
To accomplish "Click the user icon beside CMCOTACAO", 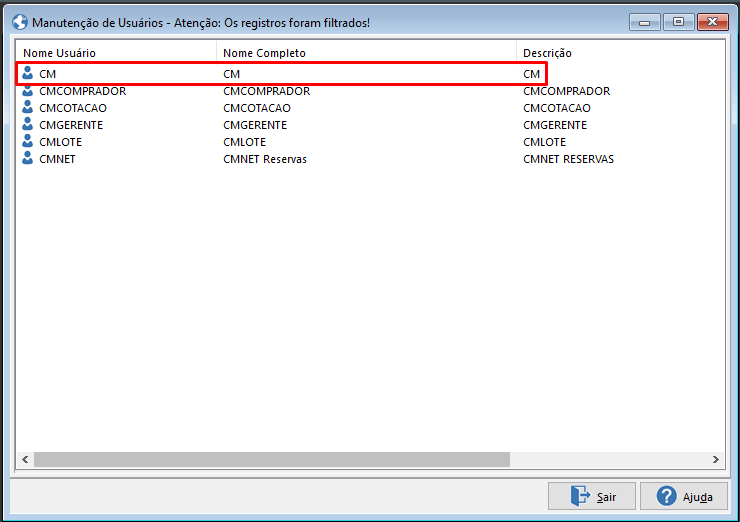I will [x=27, y=107].
